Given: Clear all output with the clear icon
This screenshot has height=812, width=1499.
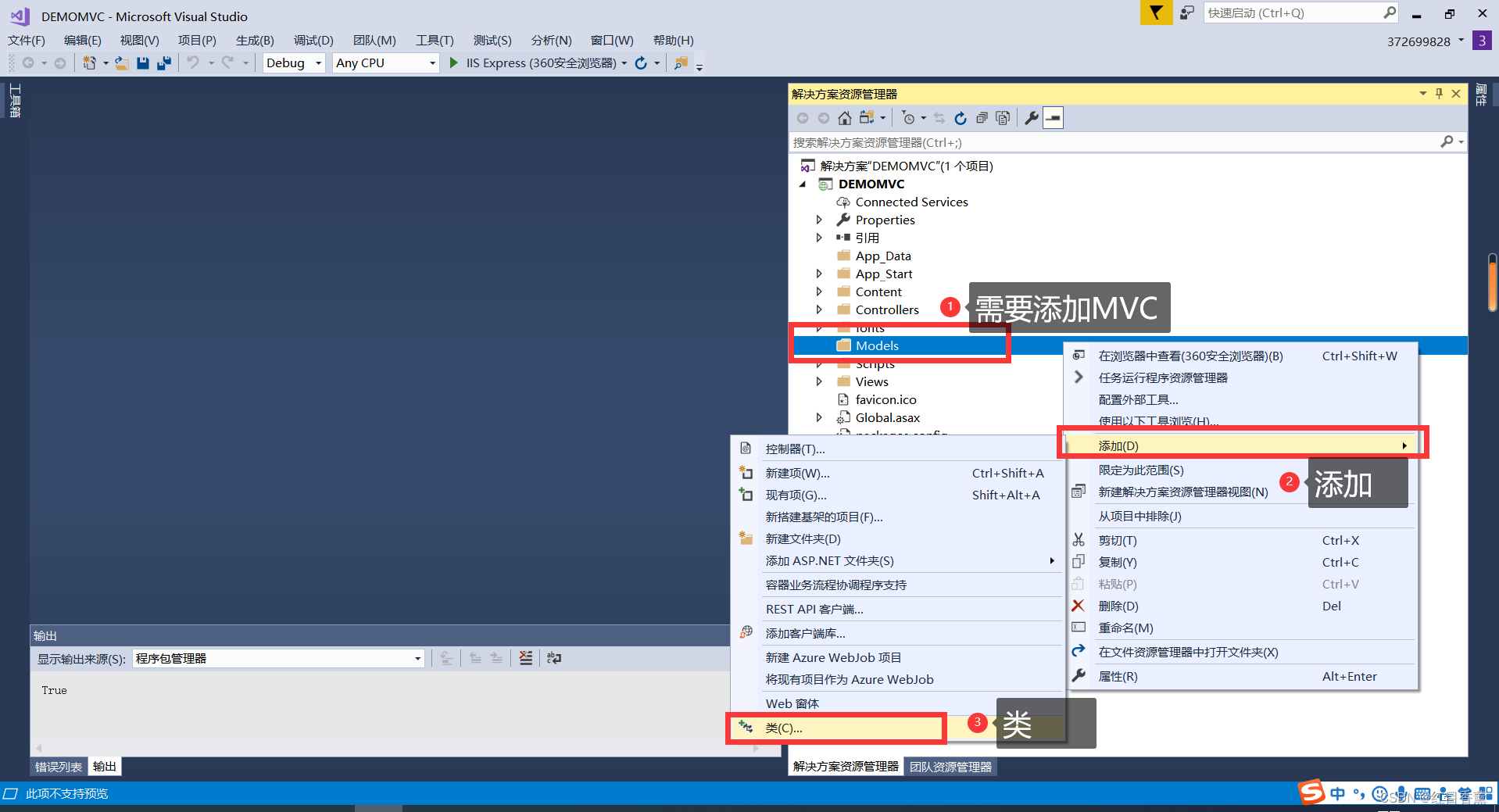Looking at the screenshot, I should [526, 658].
